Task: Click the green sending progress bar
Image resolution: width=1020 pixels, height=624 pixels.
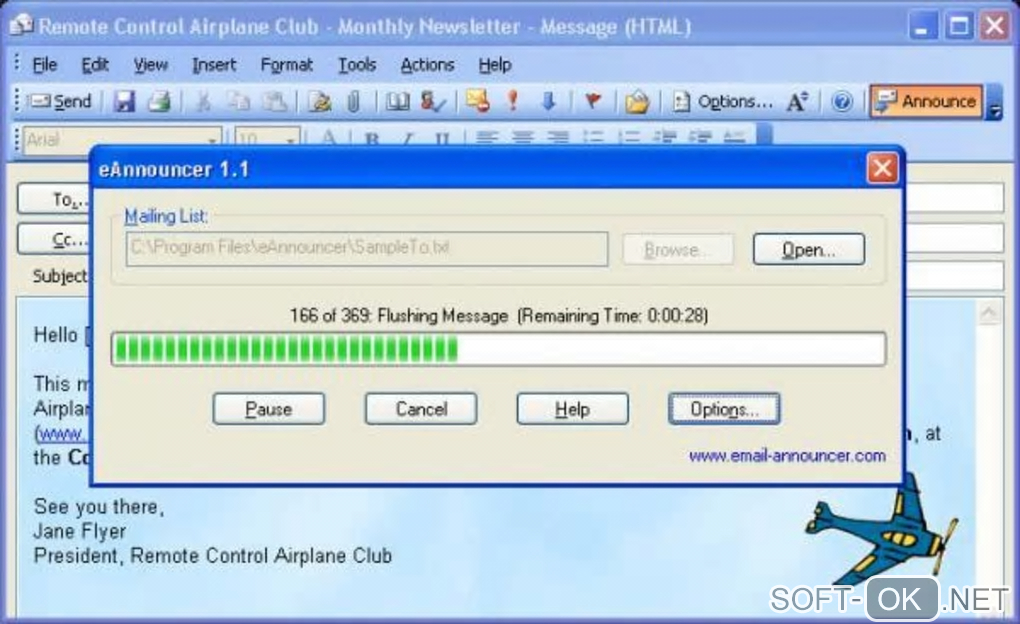Action: [498, 349]
